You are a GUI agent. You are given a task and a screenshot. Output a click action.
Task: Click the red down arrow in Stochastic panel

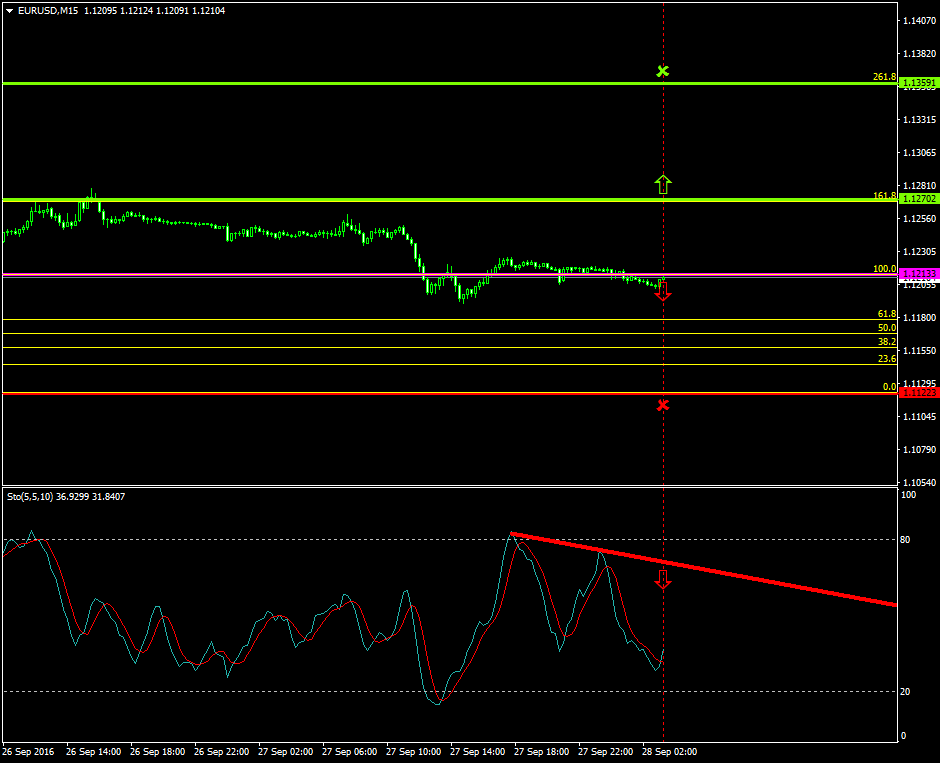(663, 578)
